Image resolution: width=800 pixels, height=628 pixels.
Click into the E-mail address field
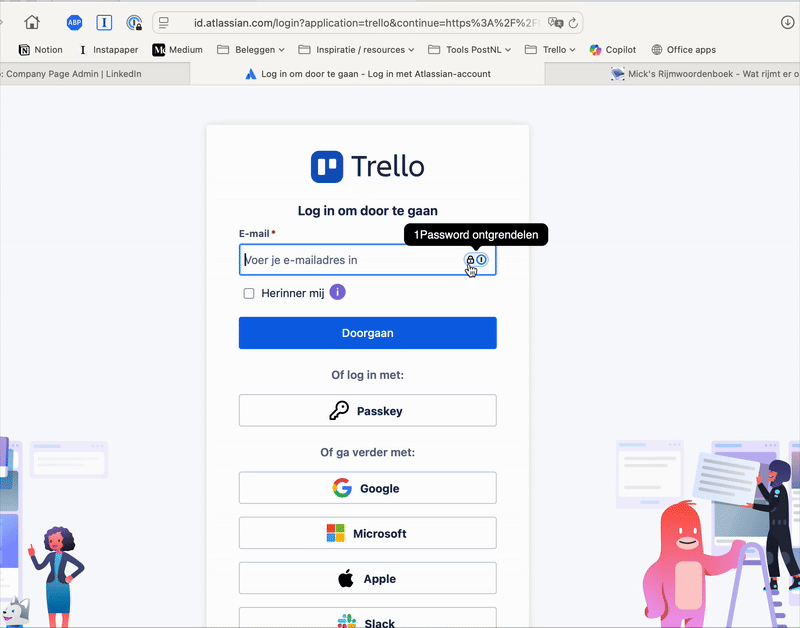click(350, 260)
